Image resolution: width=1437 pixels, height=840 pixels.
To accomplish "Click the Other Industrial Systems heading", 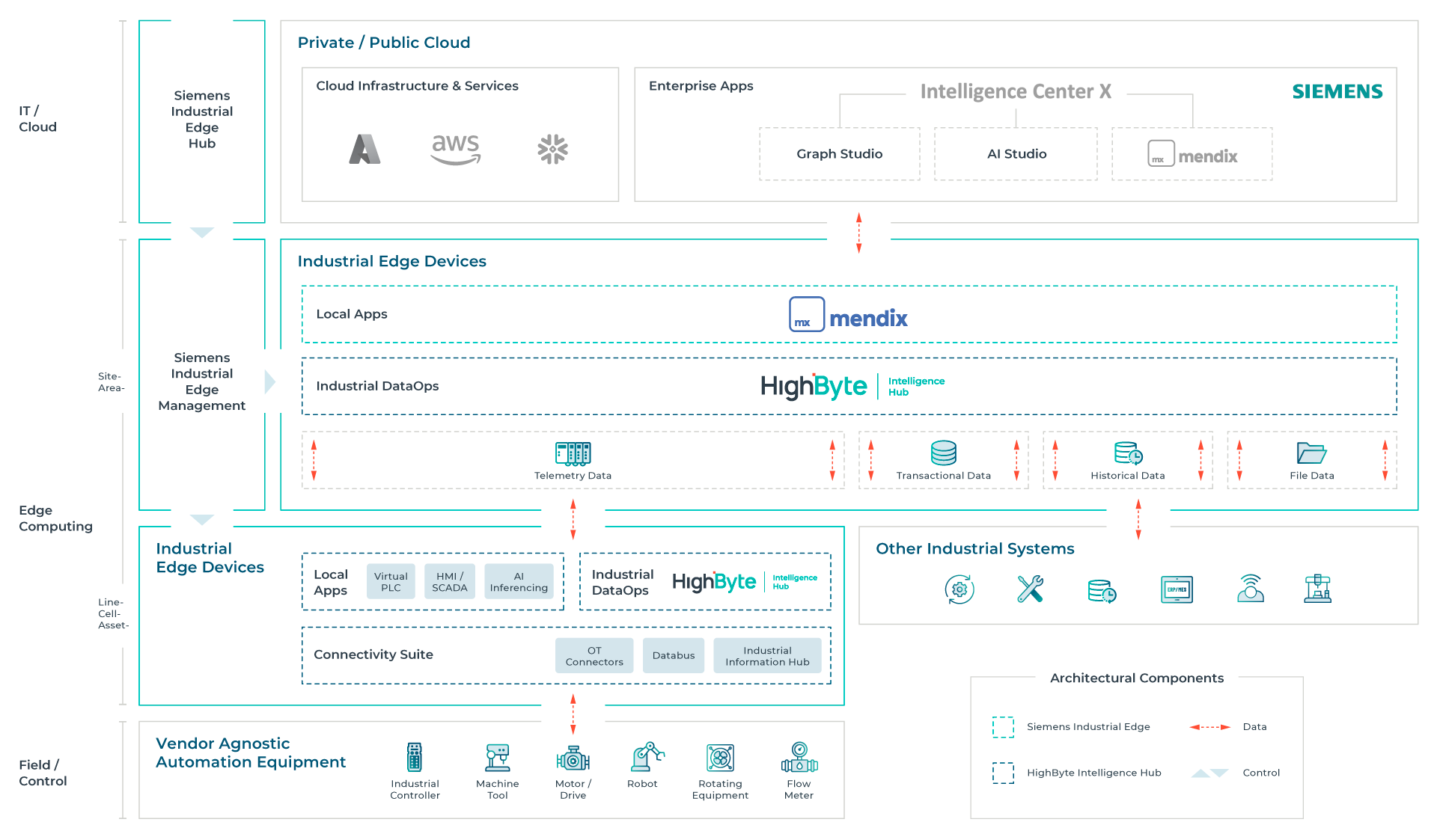I will [x=975, y=548].
